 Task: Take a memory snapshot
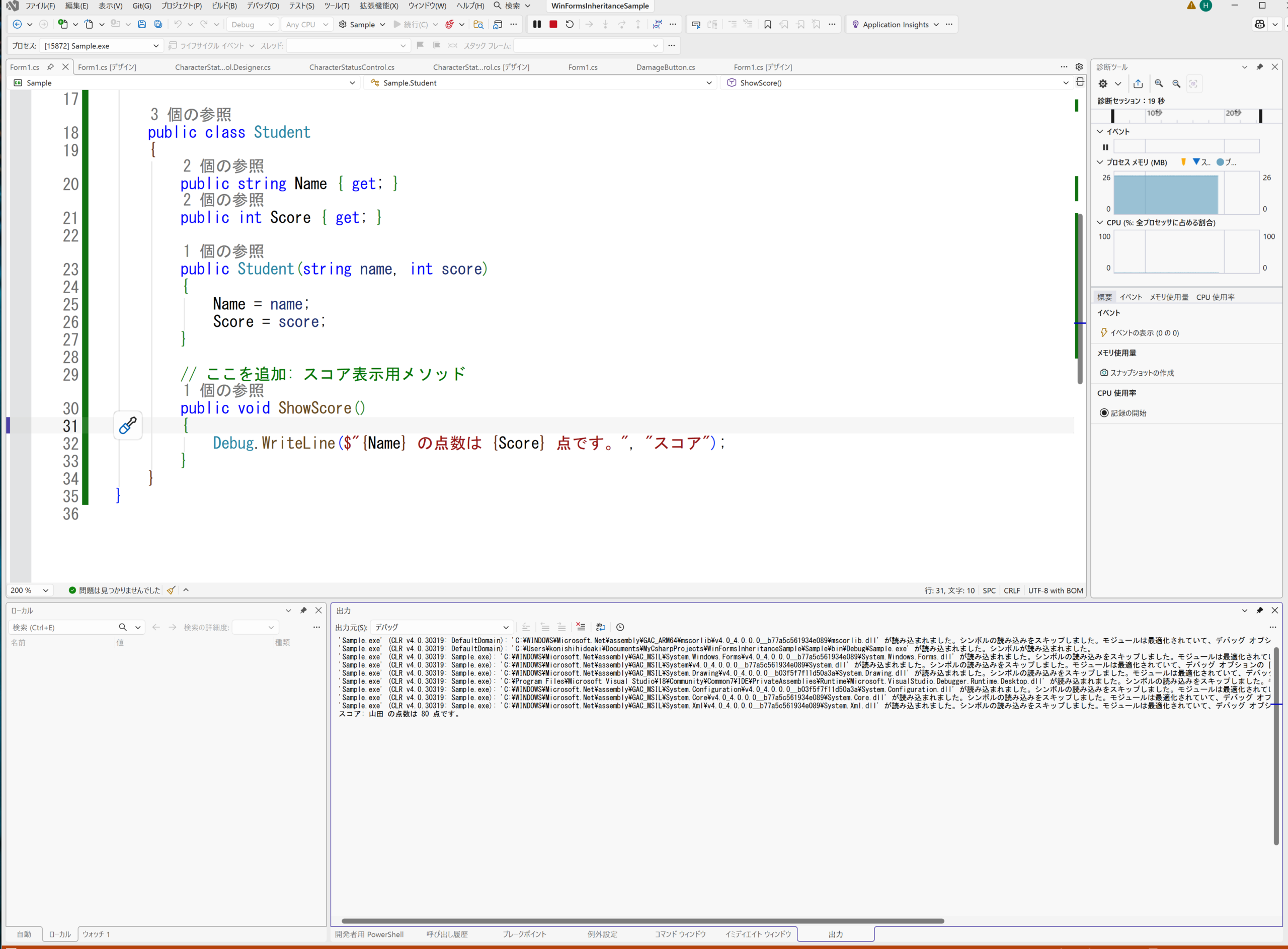pyautogui.click(x=1137, y=373)
